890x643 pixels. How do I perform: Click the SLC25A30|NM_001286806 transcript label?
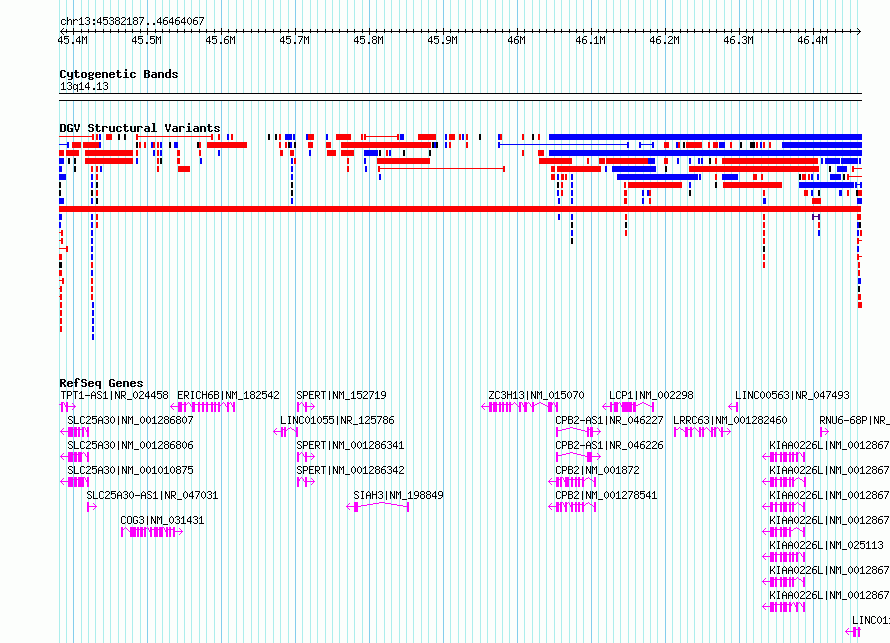[x=131, y=446]
